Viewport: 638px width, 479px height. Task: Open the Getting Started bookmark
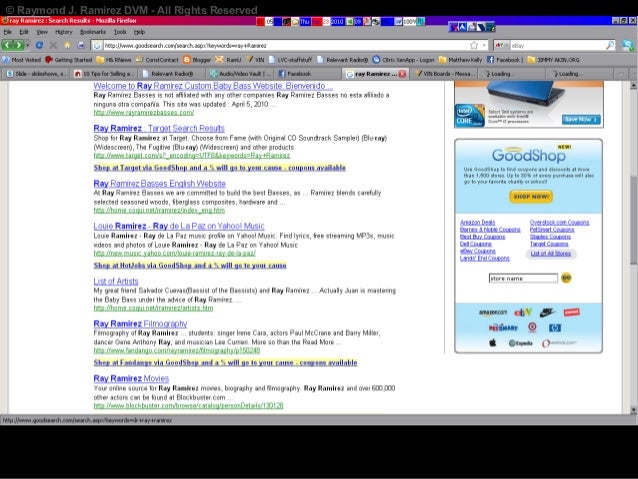(x=68, y=60)
